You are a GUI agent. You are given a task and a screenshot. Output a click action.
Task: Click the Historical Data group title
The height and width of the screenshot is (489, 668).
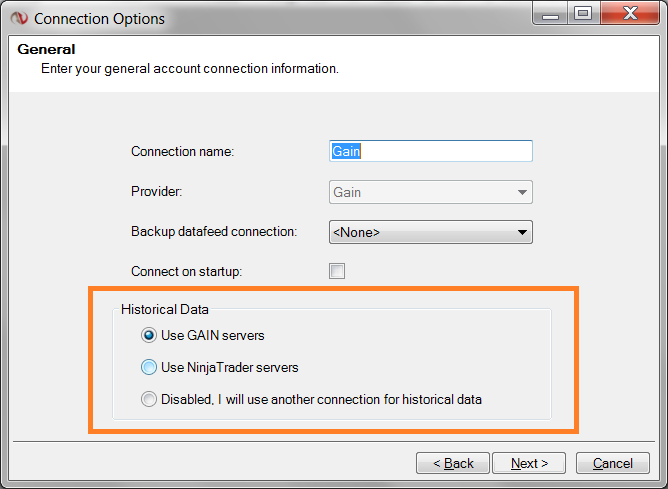coord(165,310)
